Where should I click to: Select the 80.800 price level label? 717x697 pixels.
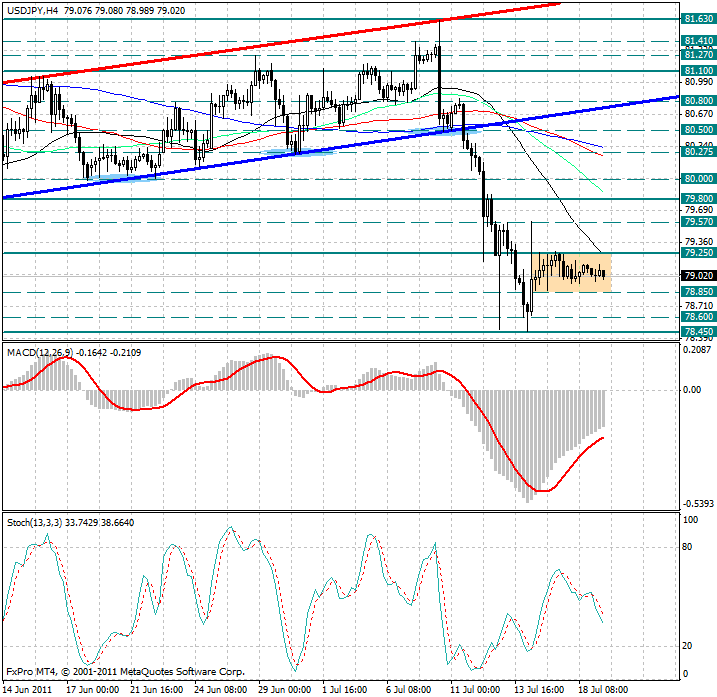pyautogui.click(x=696, y=101)
